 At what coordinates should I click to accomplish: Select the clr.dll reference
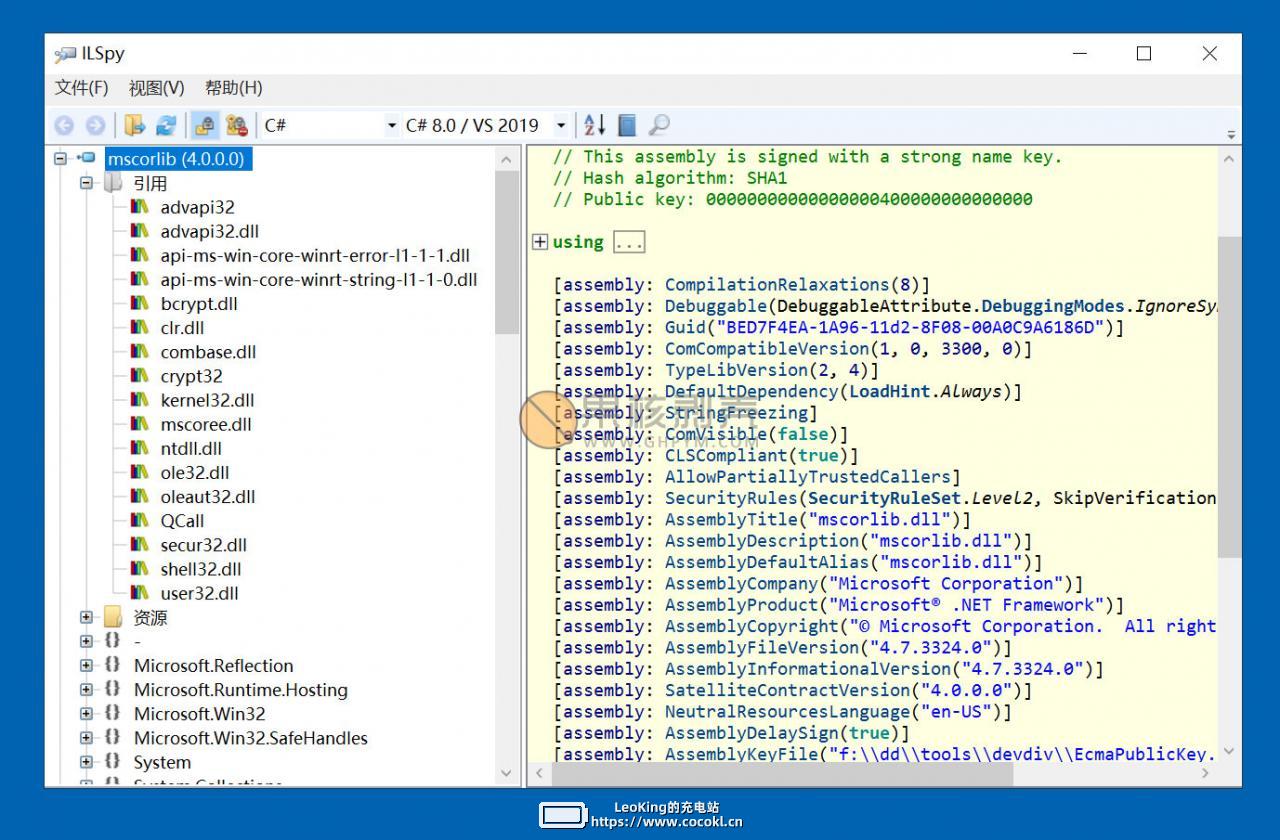click(x=182, y=327)
